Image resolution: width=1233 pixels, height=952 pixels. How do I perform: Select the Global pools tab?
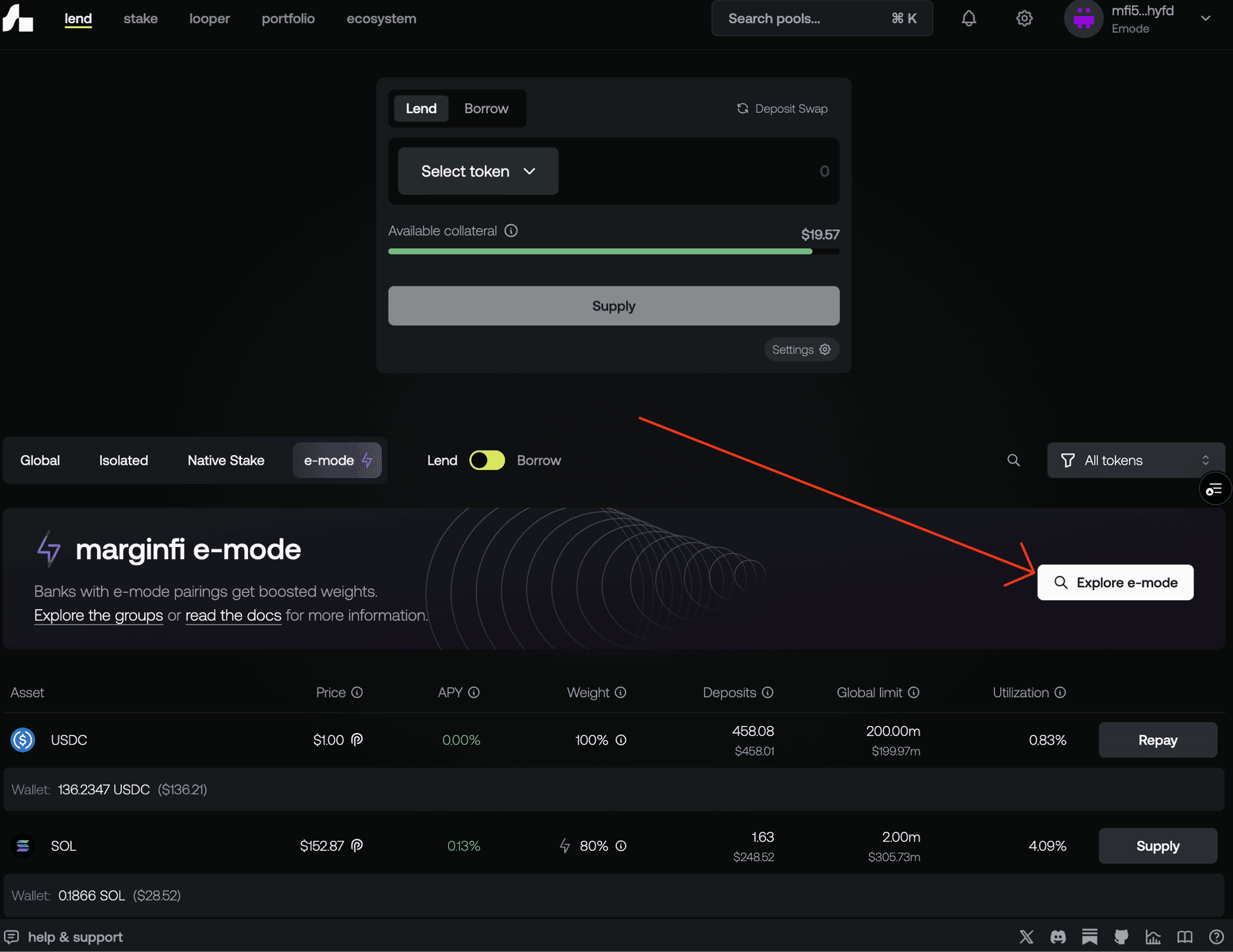[x=40, y=460]
